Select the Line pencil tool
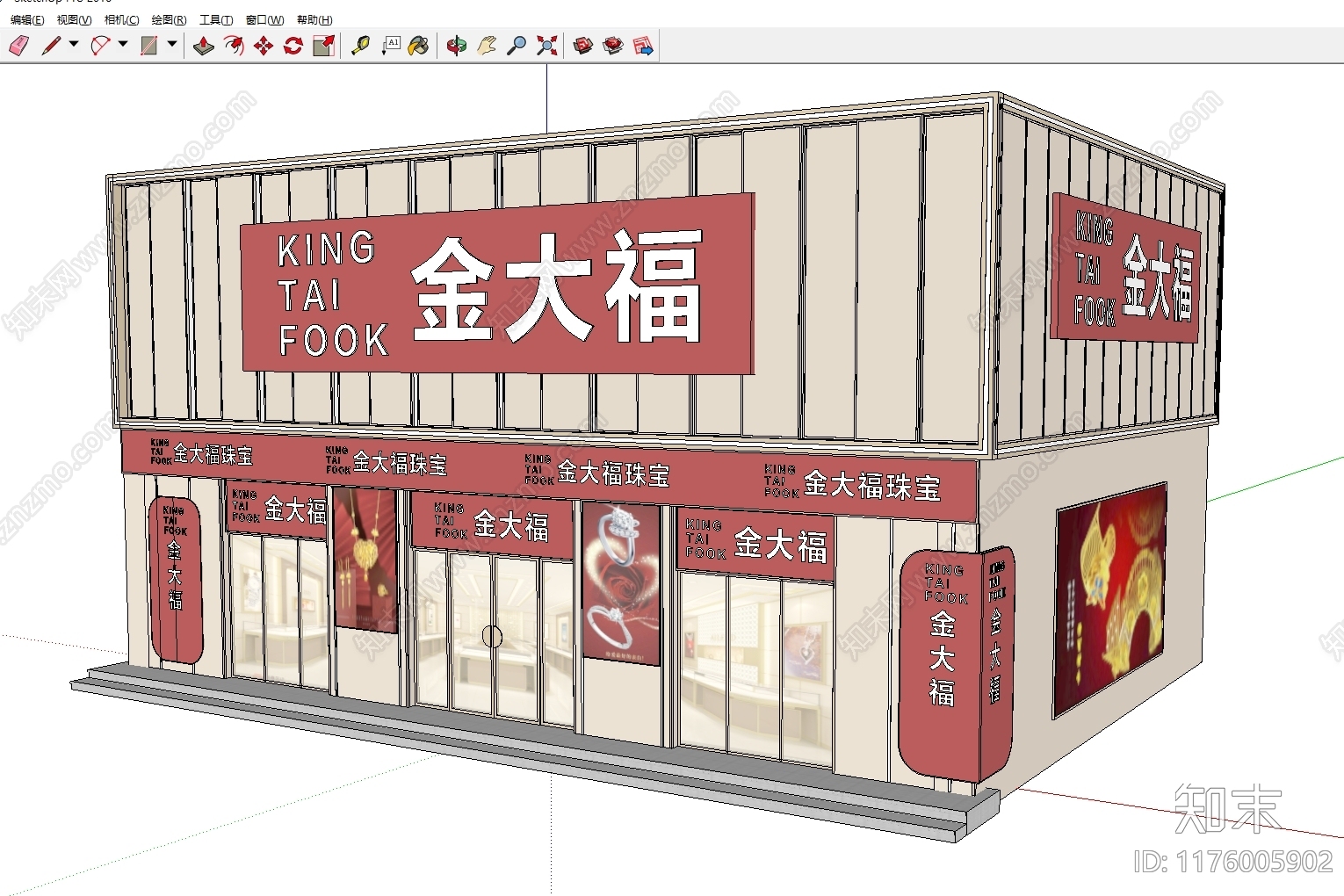 [x=51, y=46]
